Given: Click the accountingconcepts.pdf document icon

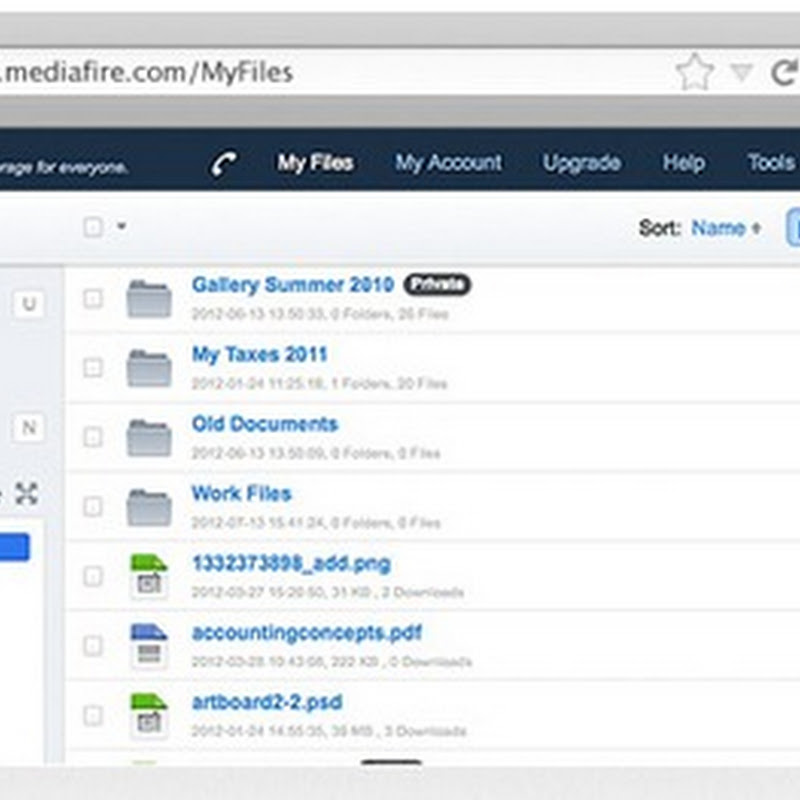Looking at the screenshot, I should coord(149,646).
